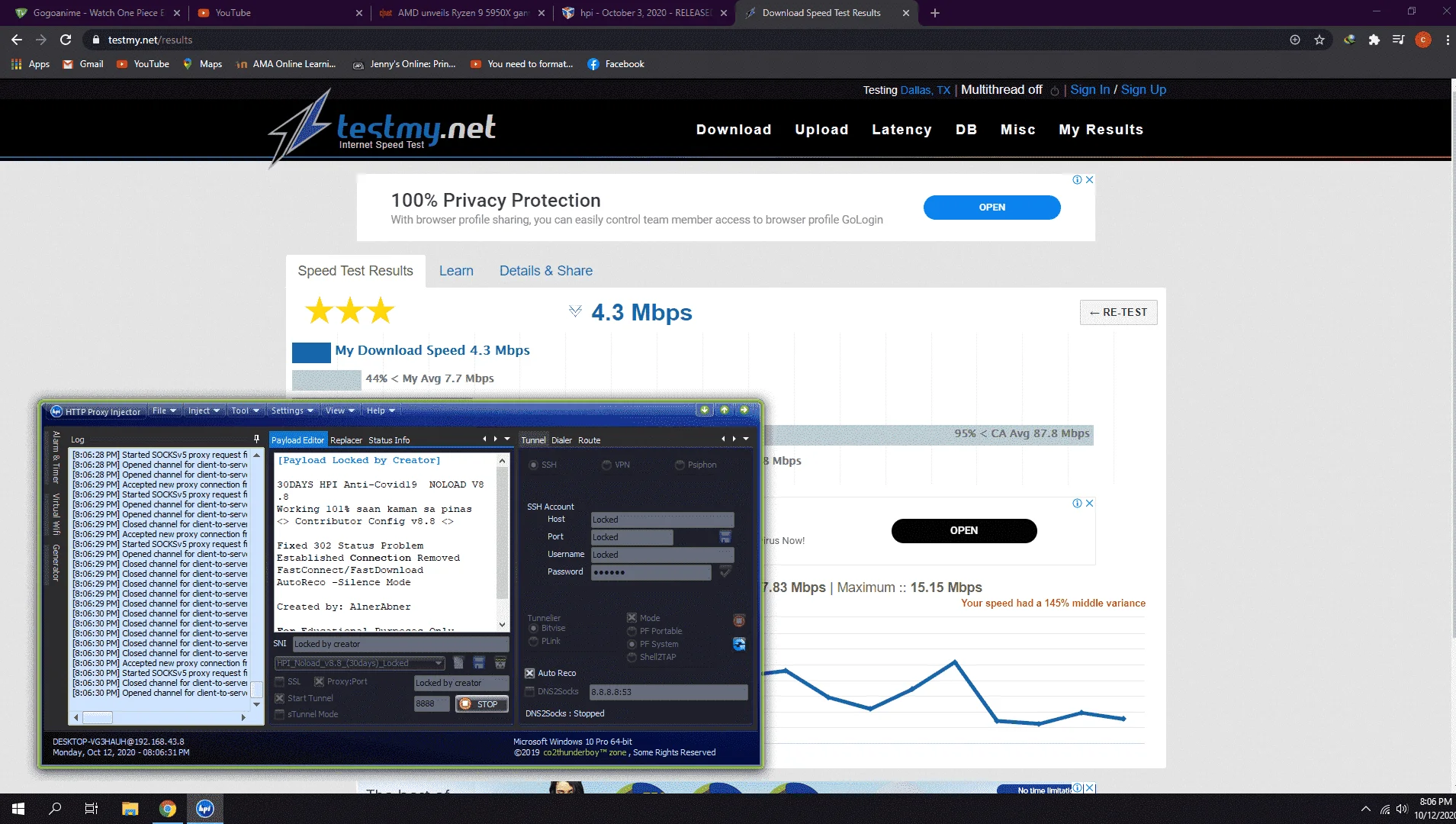Click the green right-arrow icon in HTTP Proxy Injector title bar

click(x=744, y=410)
